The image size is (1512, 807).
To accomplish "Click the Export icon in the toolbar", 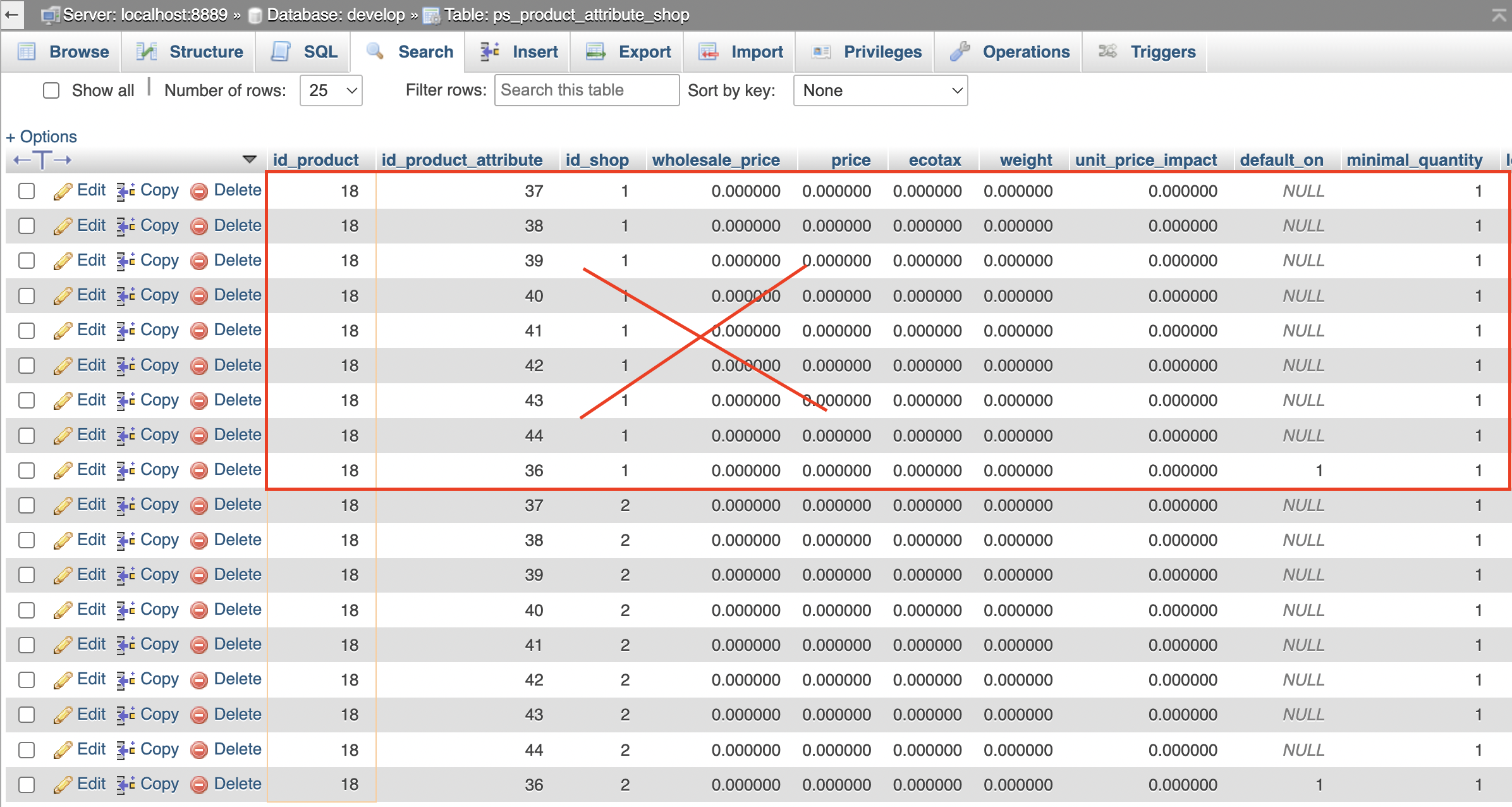I will (x=595, y=51).
